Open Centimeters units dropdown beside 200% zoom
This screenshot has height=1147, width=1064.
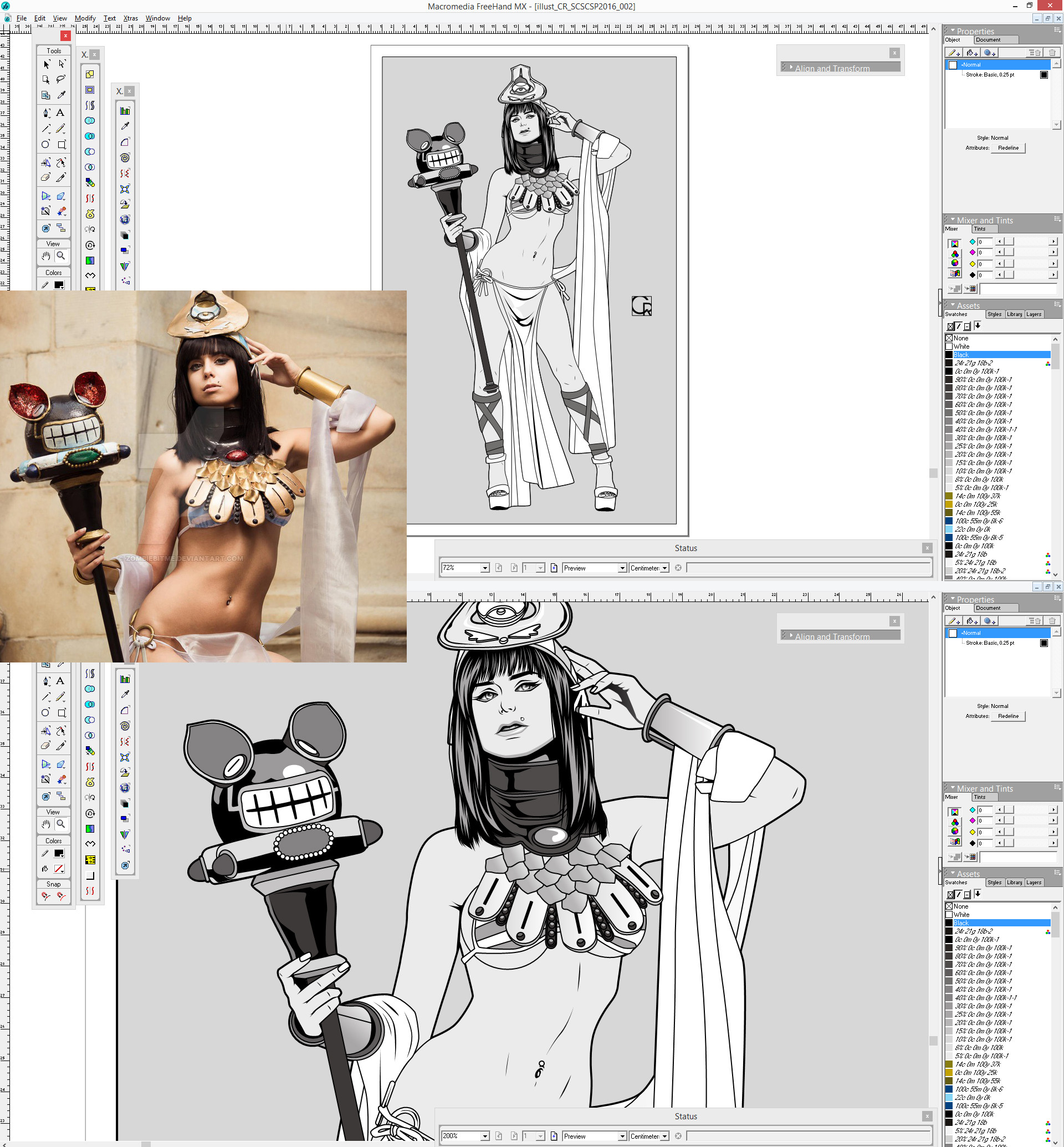pyautogui.click(x=664, y=1136)
